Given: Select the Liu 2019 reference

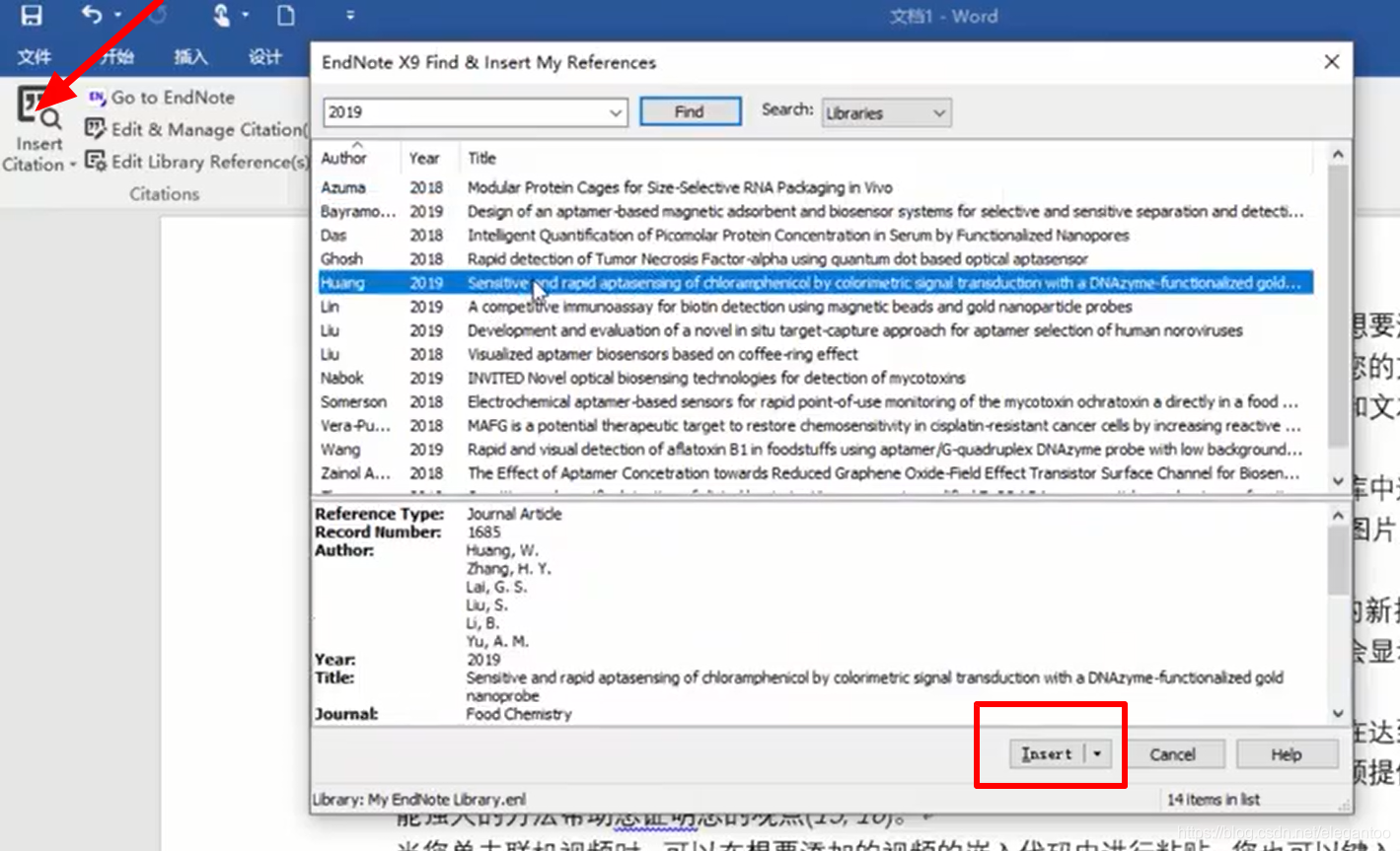Looking at the screenshot, I should tap(815, 330).
